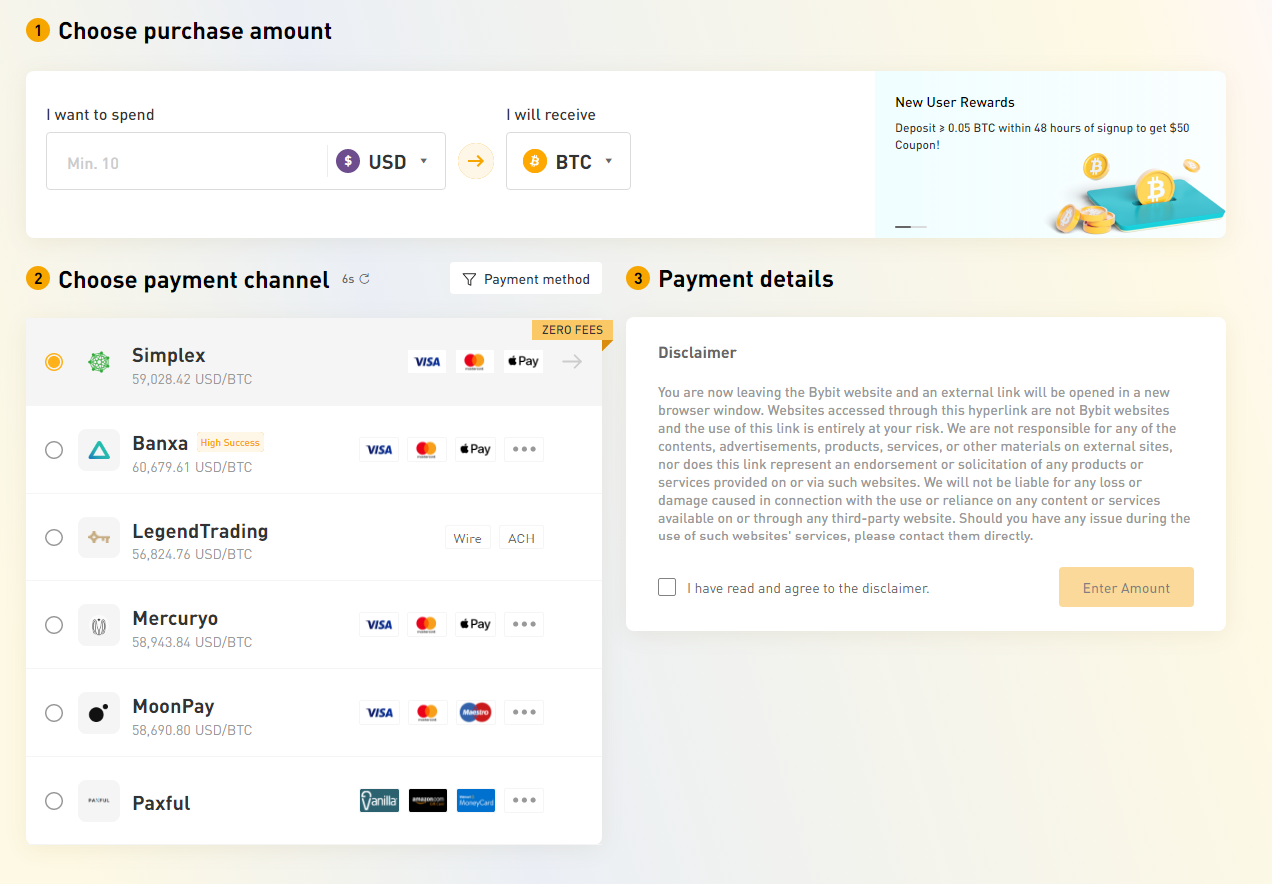This screenshot has height=884, width=1272.
Task: Select the MoonPay radio button
Action: [54, 713]
